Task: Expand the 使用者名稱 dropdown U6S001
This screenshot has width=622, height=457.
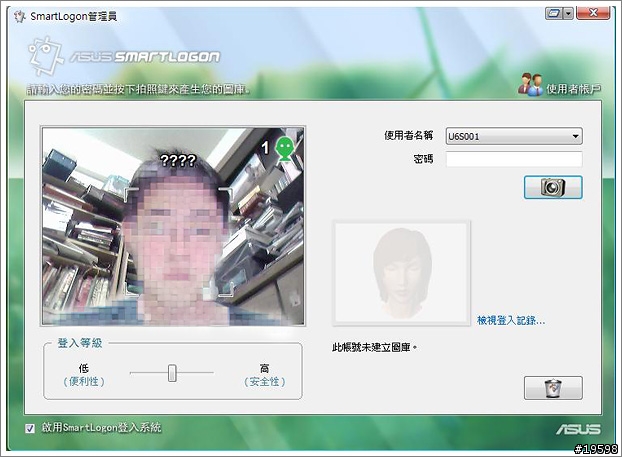Action: (514, 136)
